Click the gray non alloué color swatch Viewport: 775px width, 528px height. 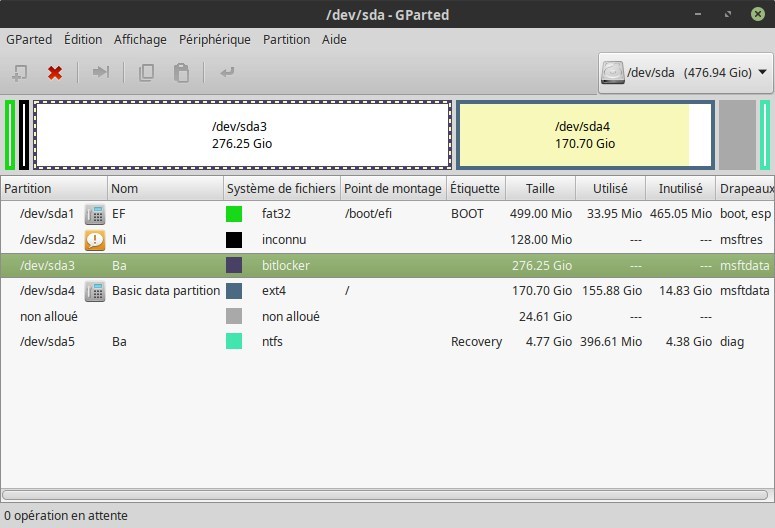[x=234, y=316]
